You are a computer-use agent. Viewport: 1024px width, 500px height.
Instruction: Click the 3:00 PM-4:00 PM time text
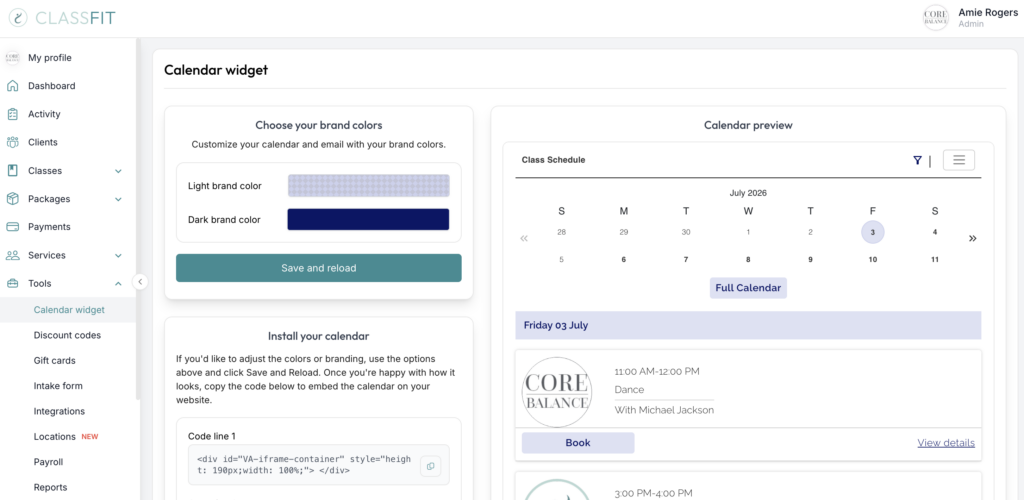tap(653, 493)
